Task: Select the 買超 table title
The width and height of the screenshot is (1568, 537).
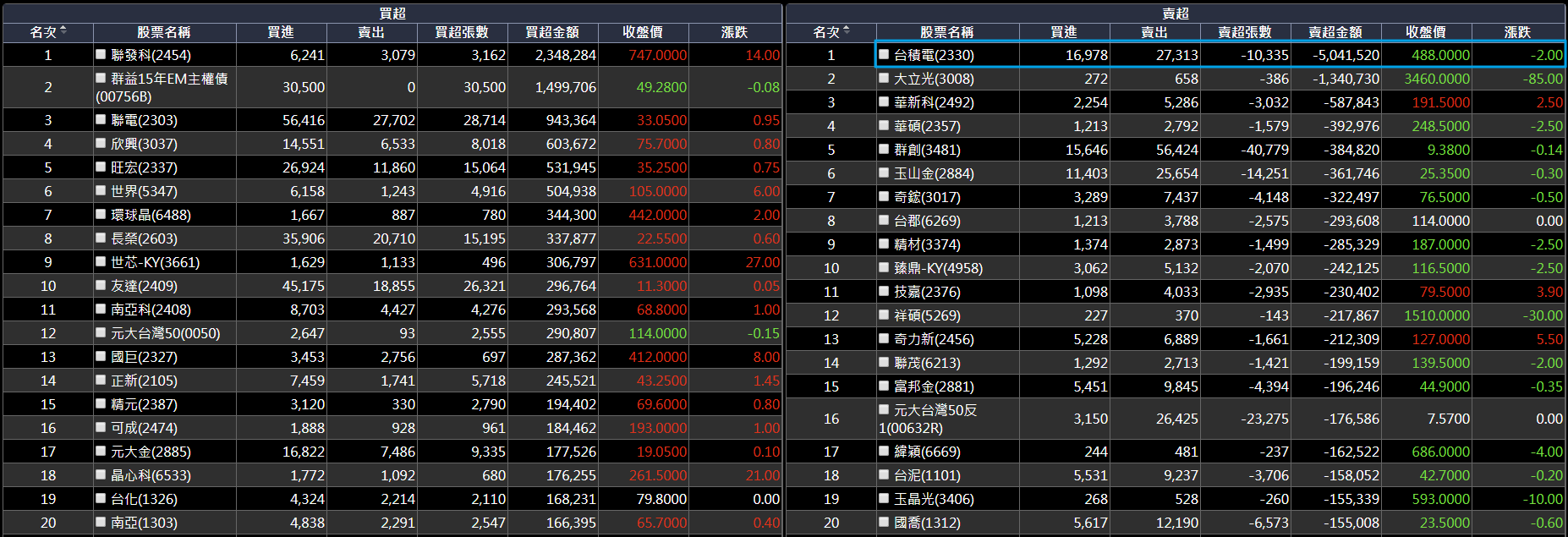Action: pos(392,14)
